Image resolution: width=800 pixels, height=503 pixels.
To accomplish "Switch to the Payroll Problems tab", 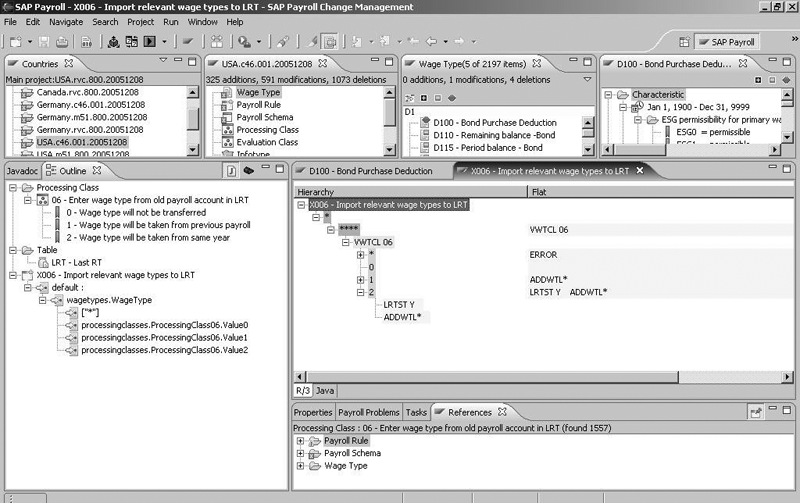I will coord(369,412).
